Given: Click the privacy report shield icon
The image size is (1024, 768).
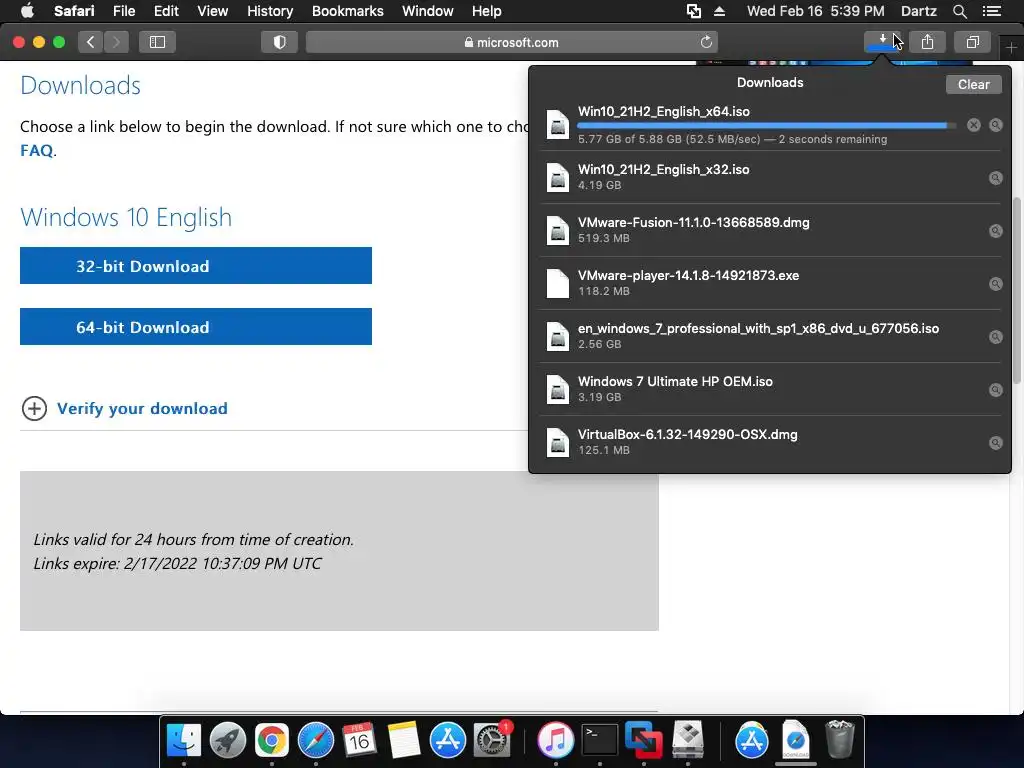Looking at the screenshot, I should click(x=280, y=42).
